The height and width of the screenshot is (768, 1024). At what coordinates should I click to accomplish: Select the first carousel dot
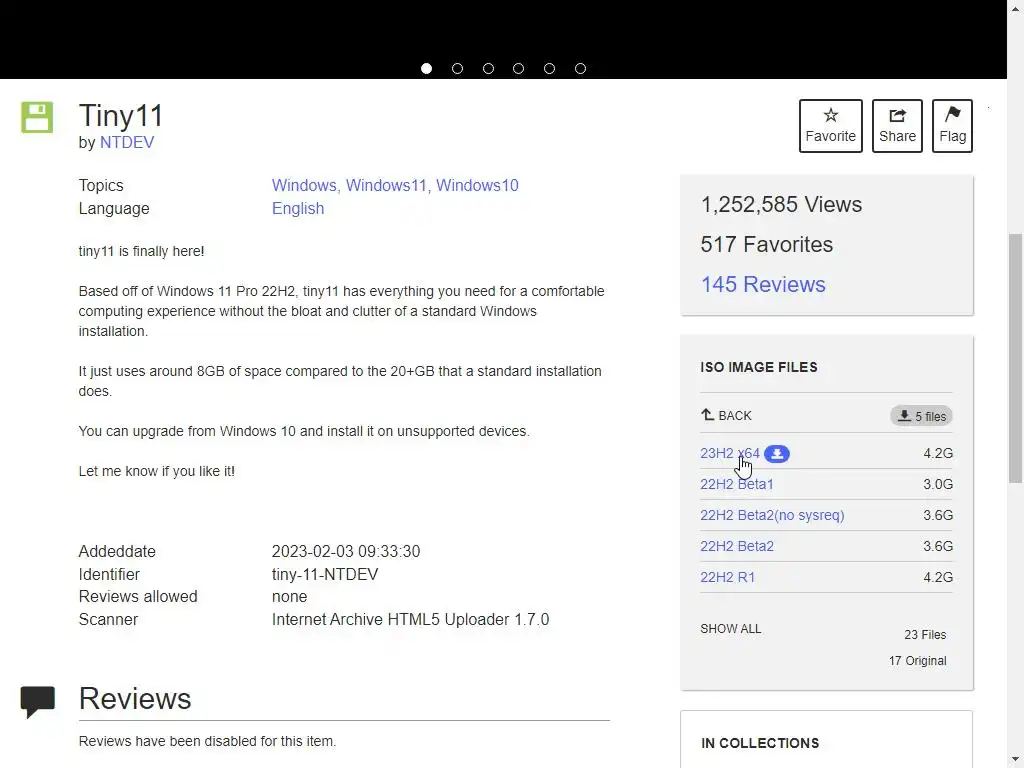426,69
